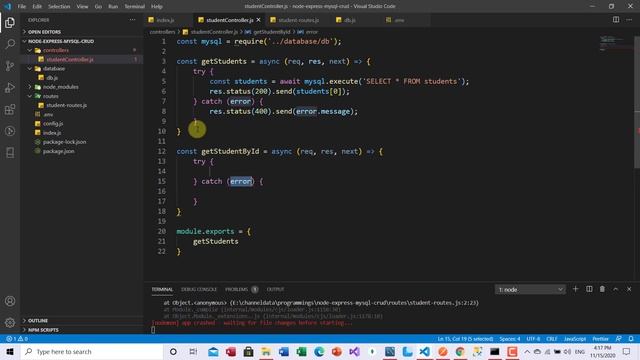Switch to the Debug Console panel tab

click(x=199, y=289)
